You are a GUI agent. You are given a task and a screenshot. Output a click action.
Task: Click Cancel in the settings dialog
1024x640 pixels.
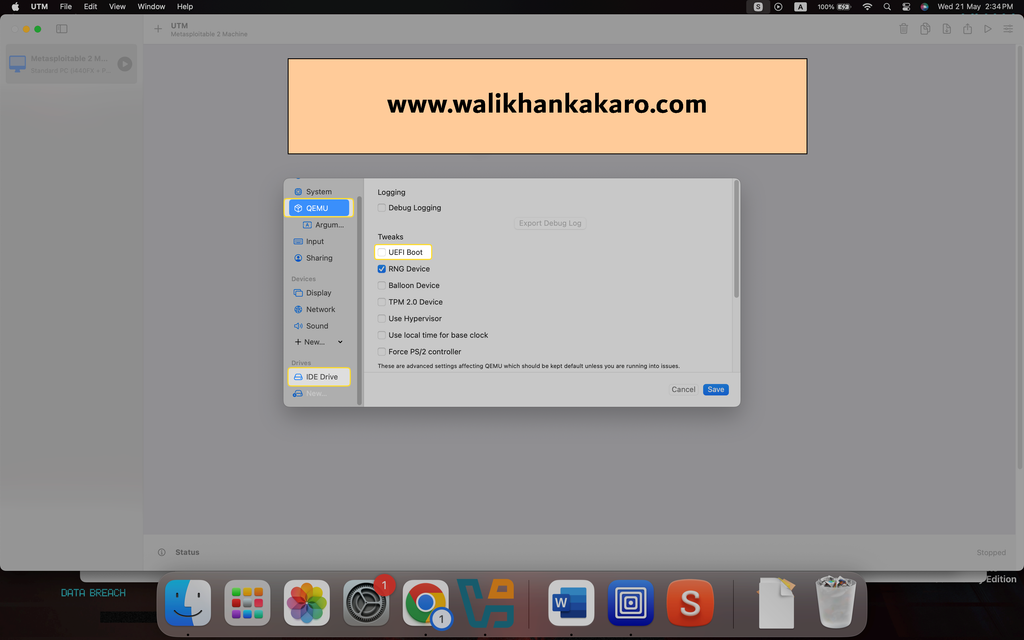click(683, 389)
